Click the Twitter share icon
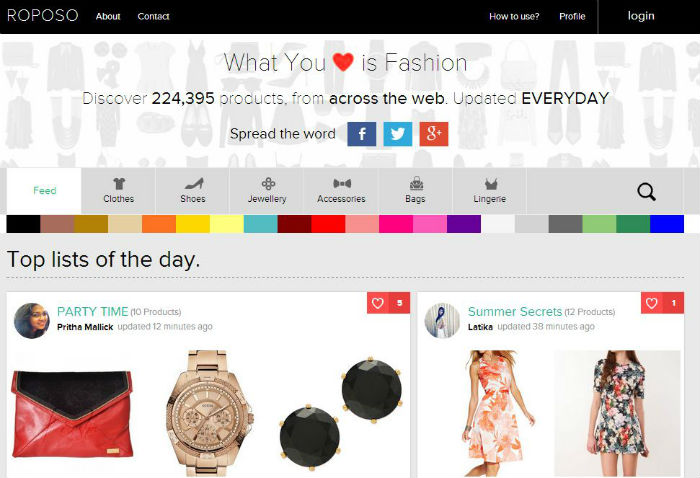 pos(398,134)
